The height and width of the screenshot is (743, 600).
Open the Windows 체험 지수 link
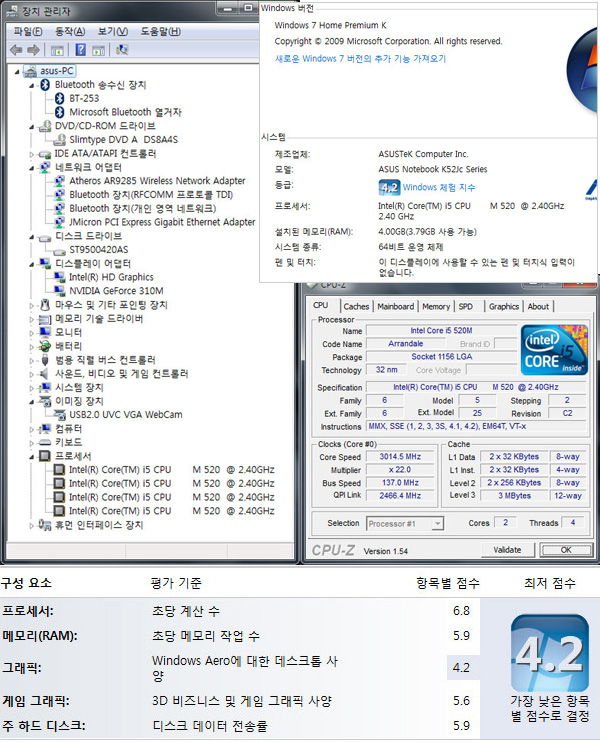pyautogui.click(x=439, y=187)
